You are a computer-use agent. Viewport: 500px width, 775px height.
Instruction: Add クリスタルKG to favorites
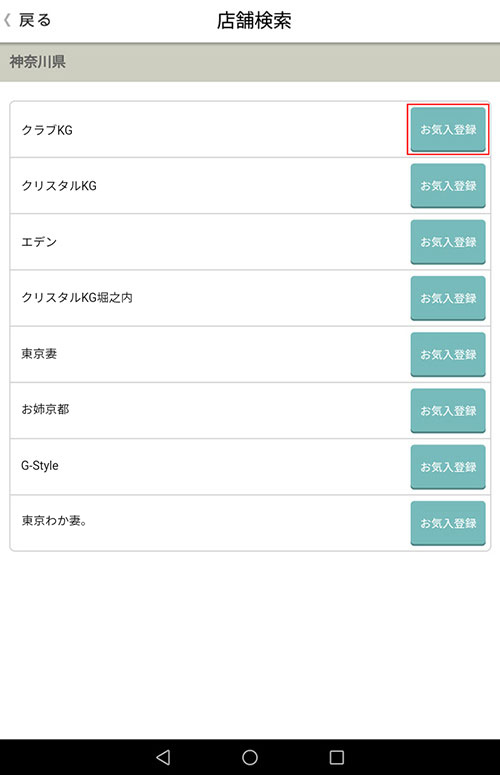448,186
